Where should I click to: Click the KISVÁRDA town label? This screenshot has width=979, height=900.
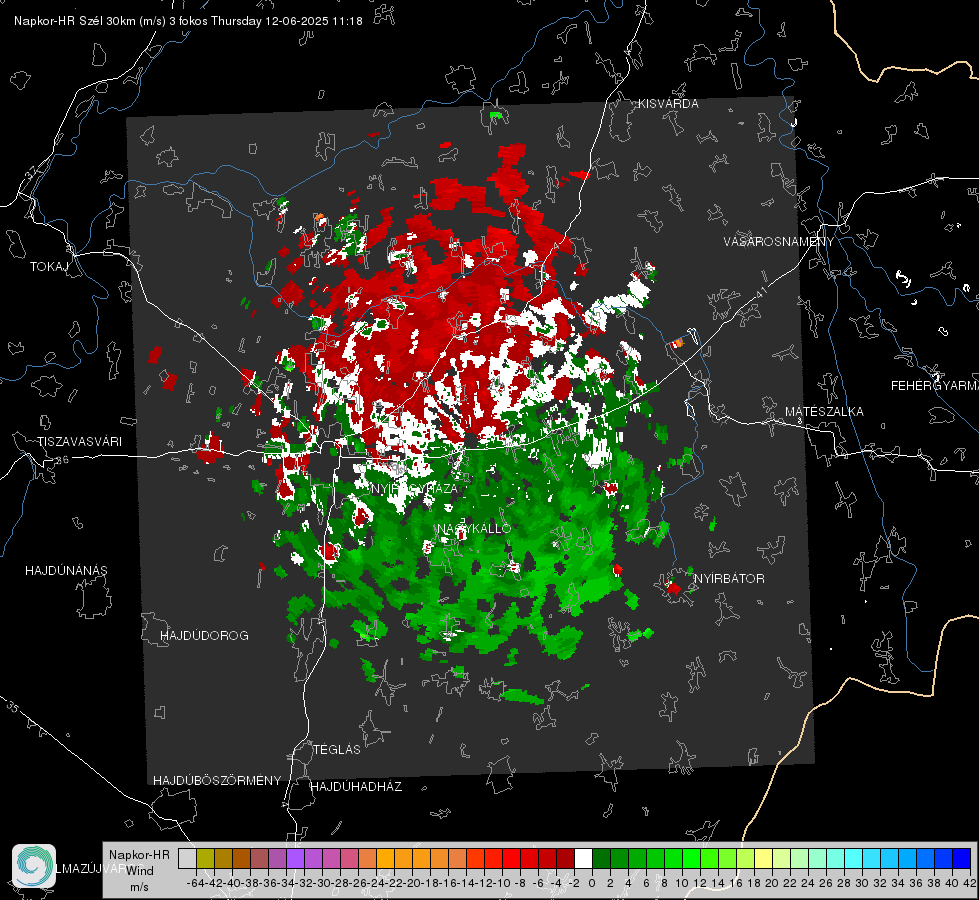pyautogui.click(x=668, y=104)
